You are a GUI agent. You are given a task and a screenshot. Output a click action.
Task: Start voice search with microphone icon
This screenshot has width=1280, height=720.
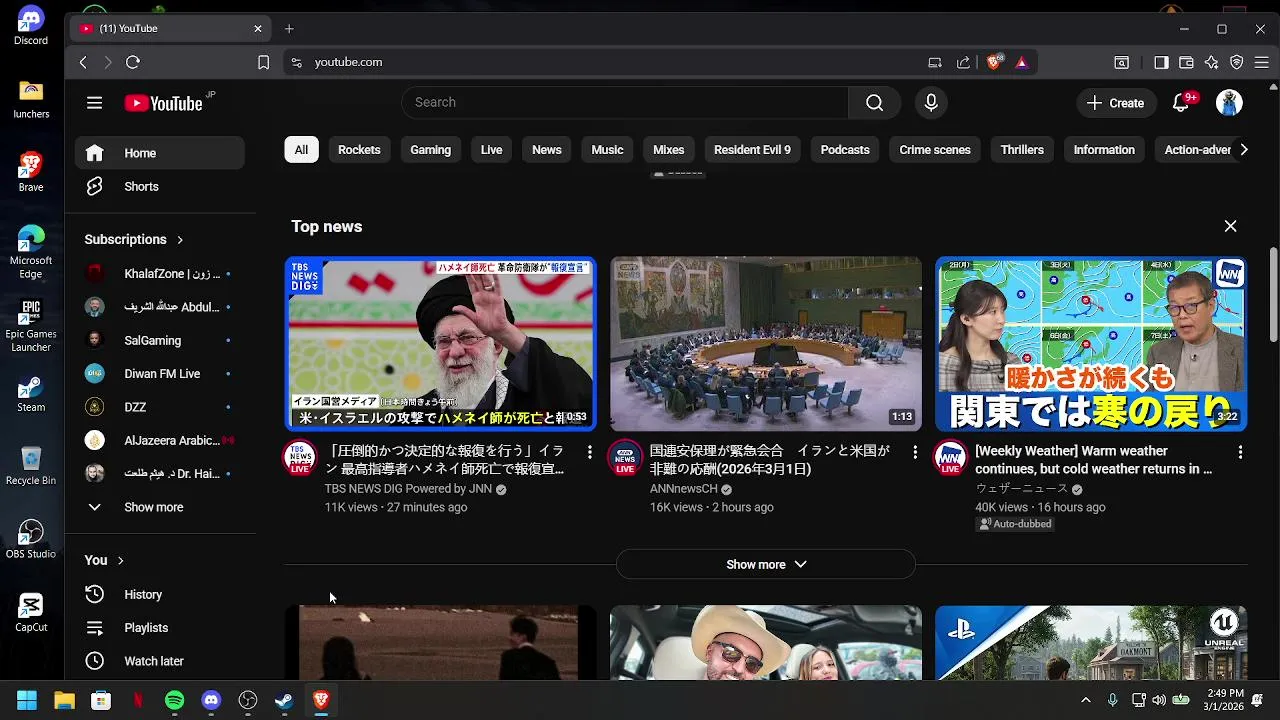tap(931, 103)
